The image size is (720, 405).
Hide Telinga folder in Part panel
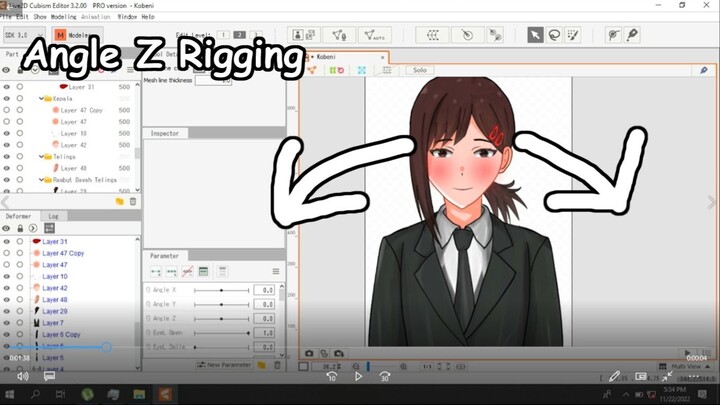tap(6, 157)
